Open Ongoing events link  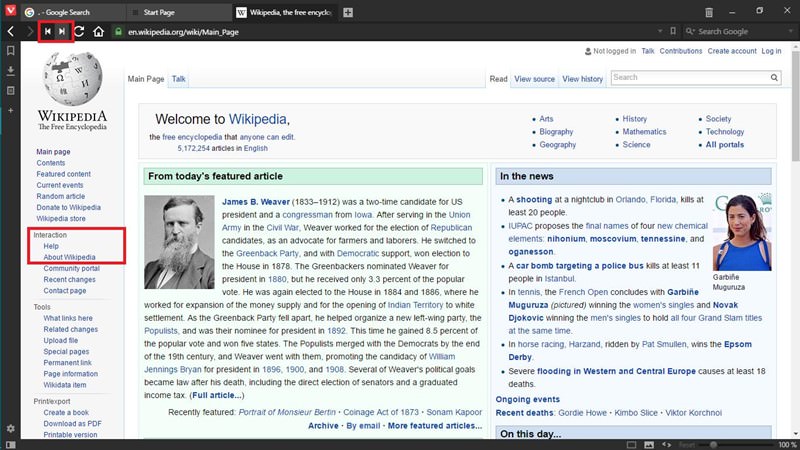(528, 399)
